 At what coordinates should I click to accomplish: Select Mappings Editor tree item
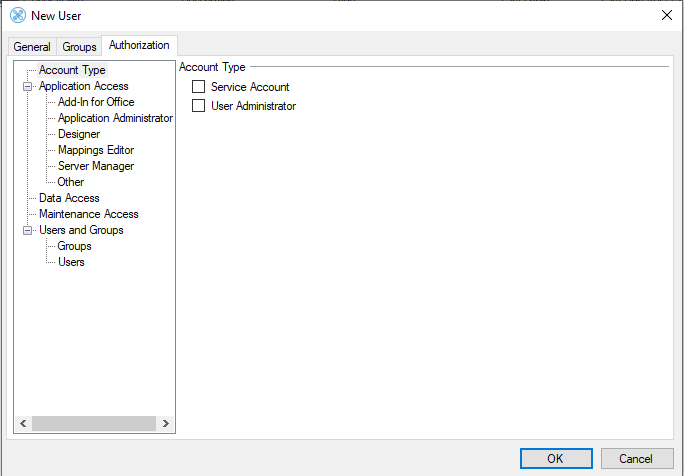tap(96, 150)
